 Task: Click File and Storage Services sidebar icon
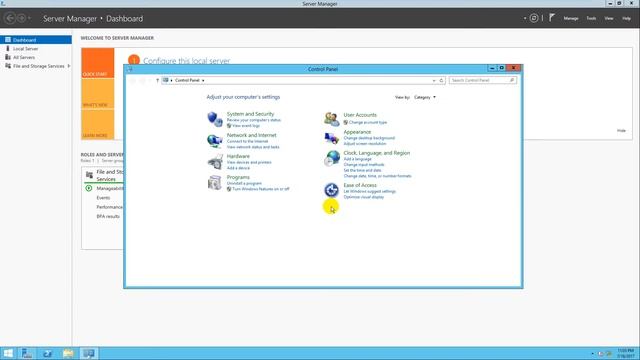(x=8, y=66)
